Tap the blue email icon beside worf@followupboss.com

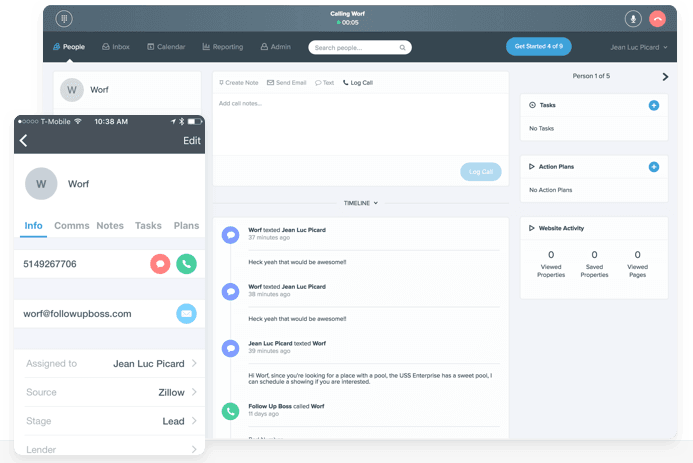point(186,314)
